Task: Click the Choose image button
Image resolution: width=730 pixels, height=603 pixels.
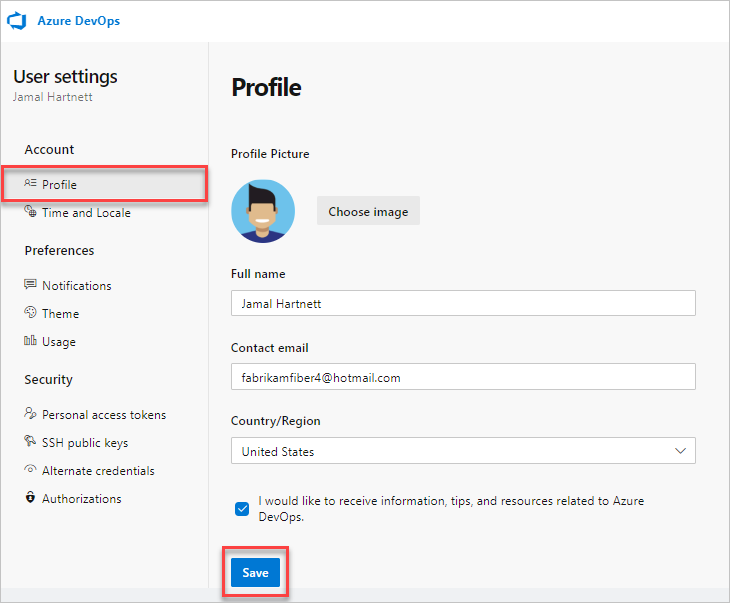Action: 368,211
